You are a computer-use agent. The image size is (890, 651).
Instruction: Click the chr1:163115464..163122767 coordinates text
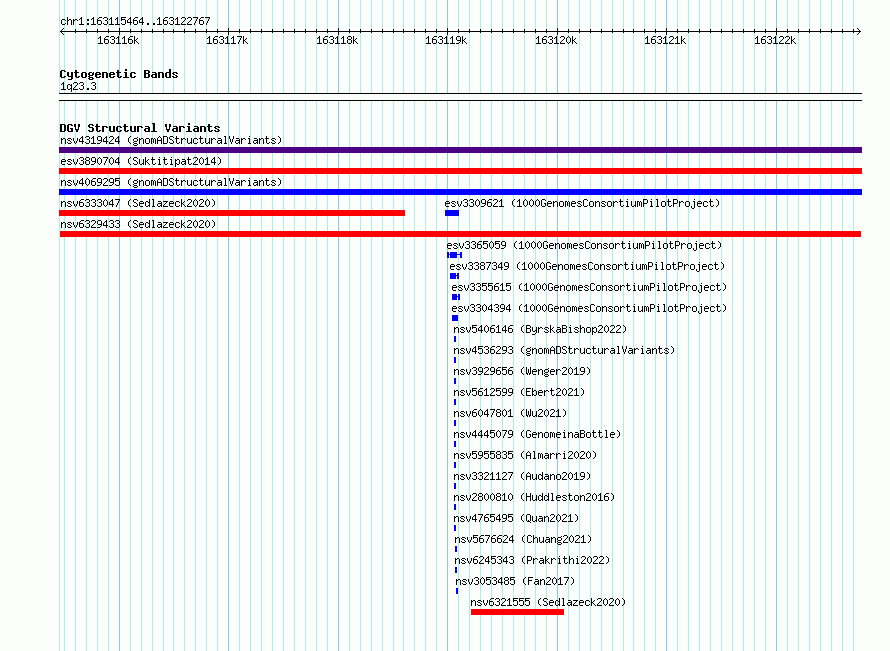(x=135, y=21)
